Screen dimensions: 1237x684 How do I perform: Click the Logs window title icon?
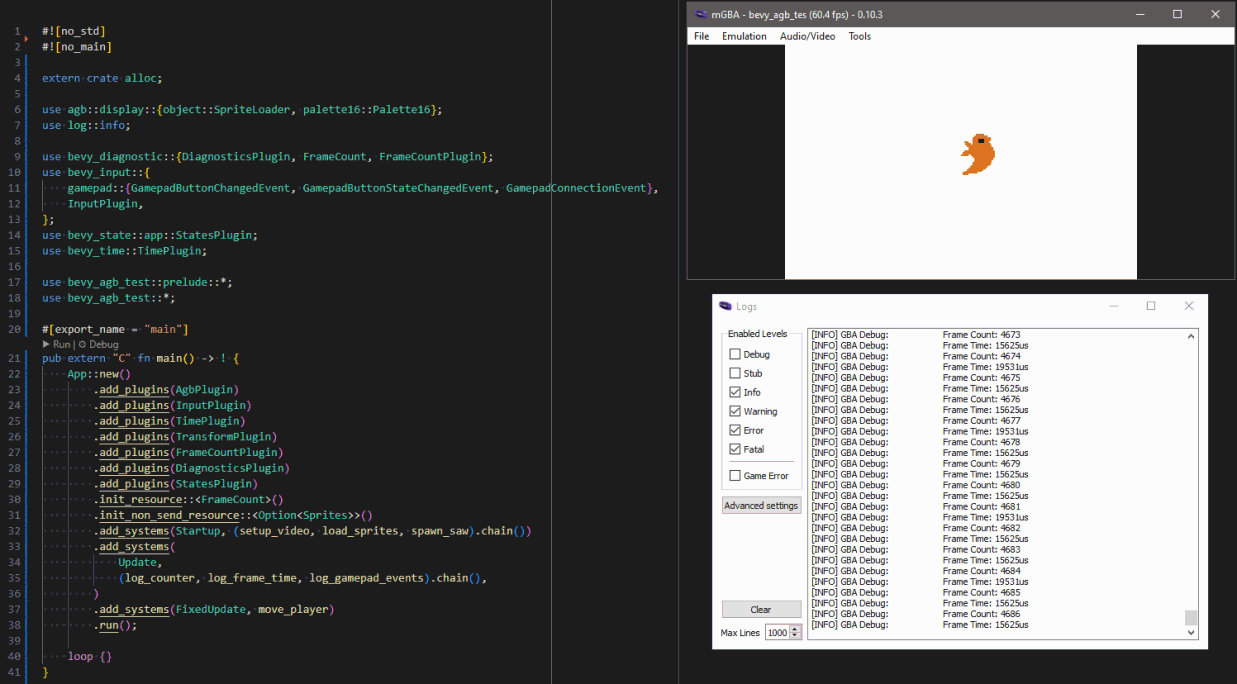725,306
